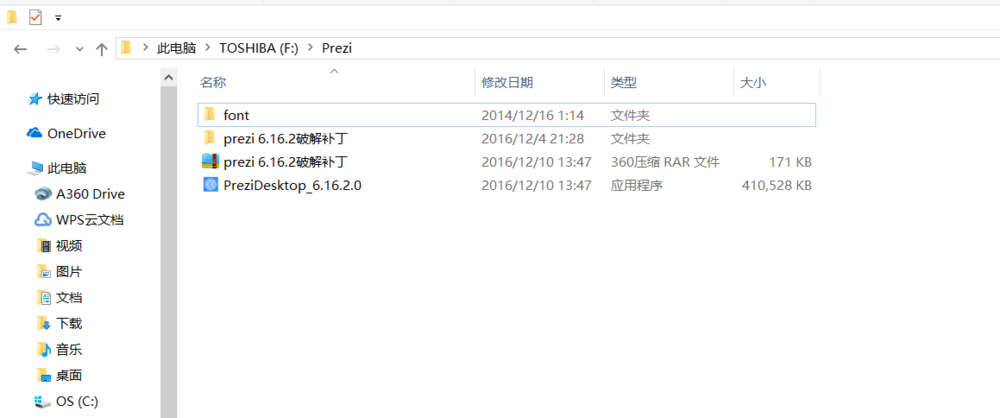The image size is (1000, 418).
Task: Click the WPS云文档 cloud icon
Action: pos(43,220)
